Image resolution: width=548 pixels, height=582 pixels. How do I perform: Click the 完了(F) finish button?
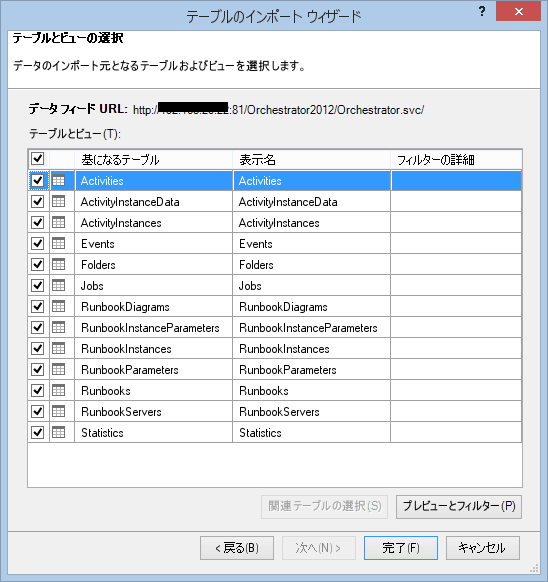pos(401,548)
